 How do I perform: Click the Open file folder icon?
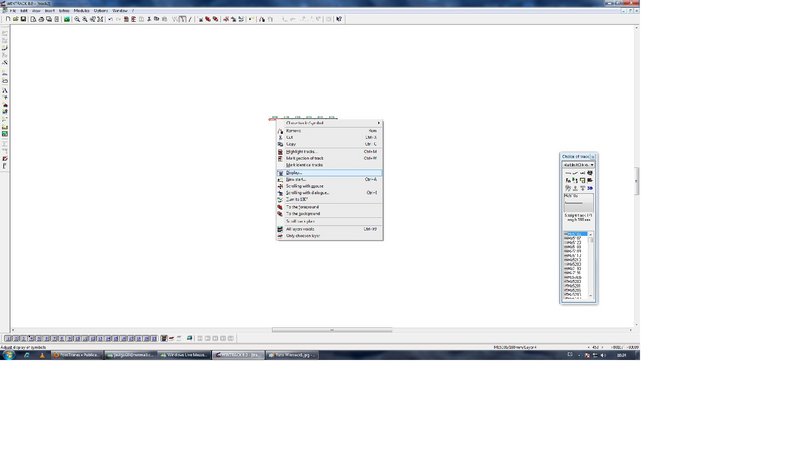click(x=15, y=19)
